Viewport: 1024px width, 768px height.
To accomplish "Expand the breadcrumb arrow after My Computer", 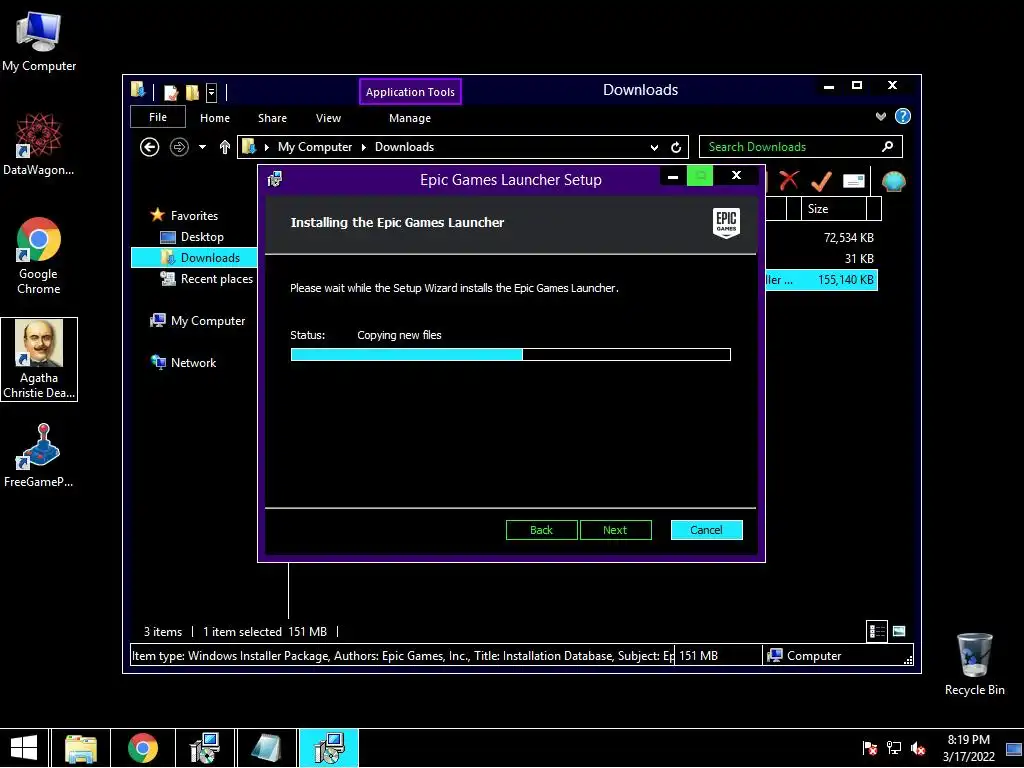I will coord(364,147).
